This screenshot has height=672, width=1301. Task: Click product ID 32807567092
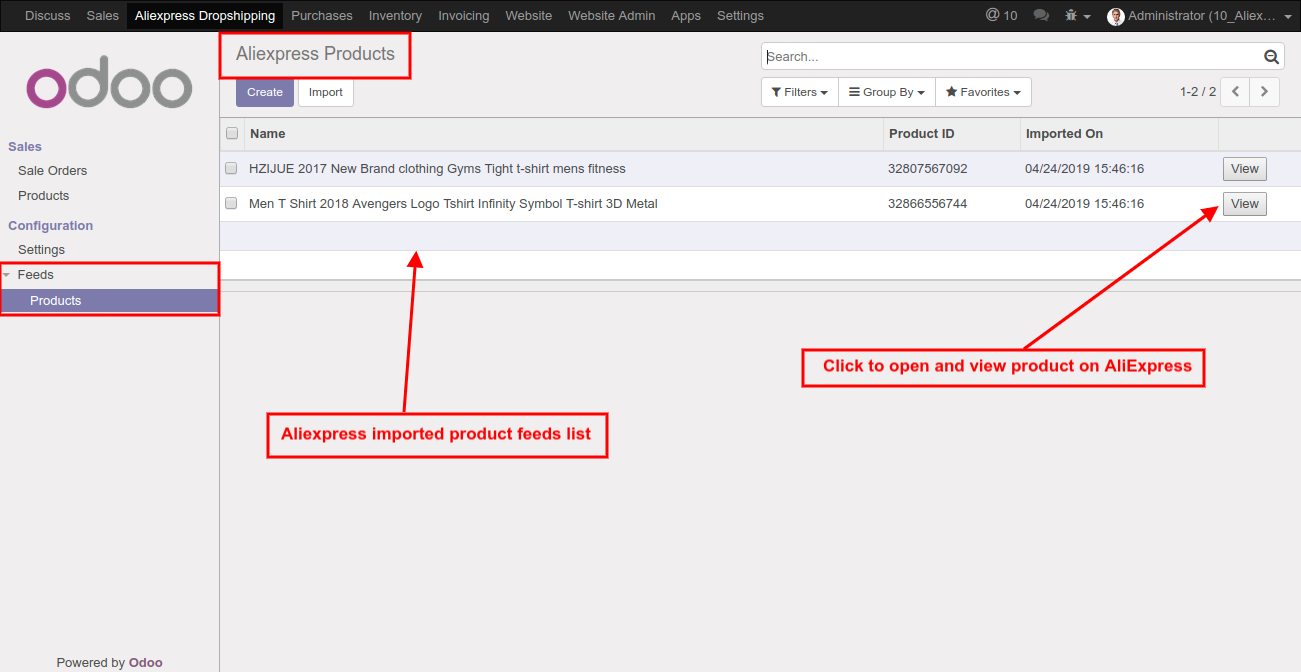(x=928, y=169)
